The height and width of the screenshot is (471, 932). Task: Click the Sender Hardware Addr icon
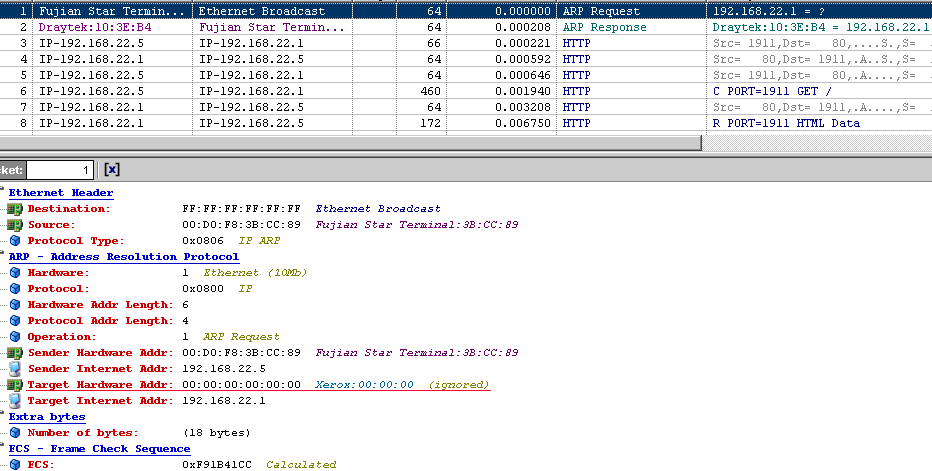[x=14, y=353]
